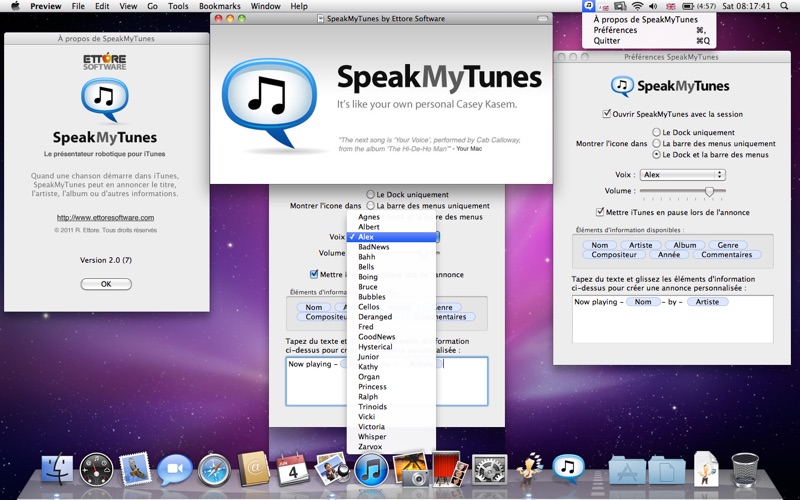Toggle Mettre iTunes en pause in Préférences window
This screenshot has width=800, height=500.
coord(600,212)
